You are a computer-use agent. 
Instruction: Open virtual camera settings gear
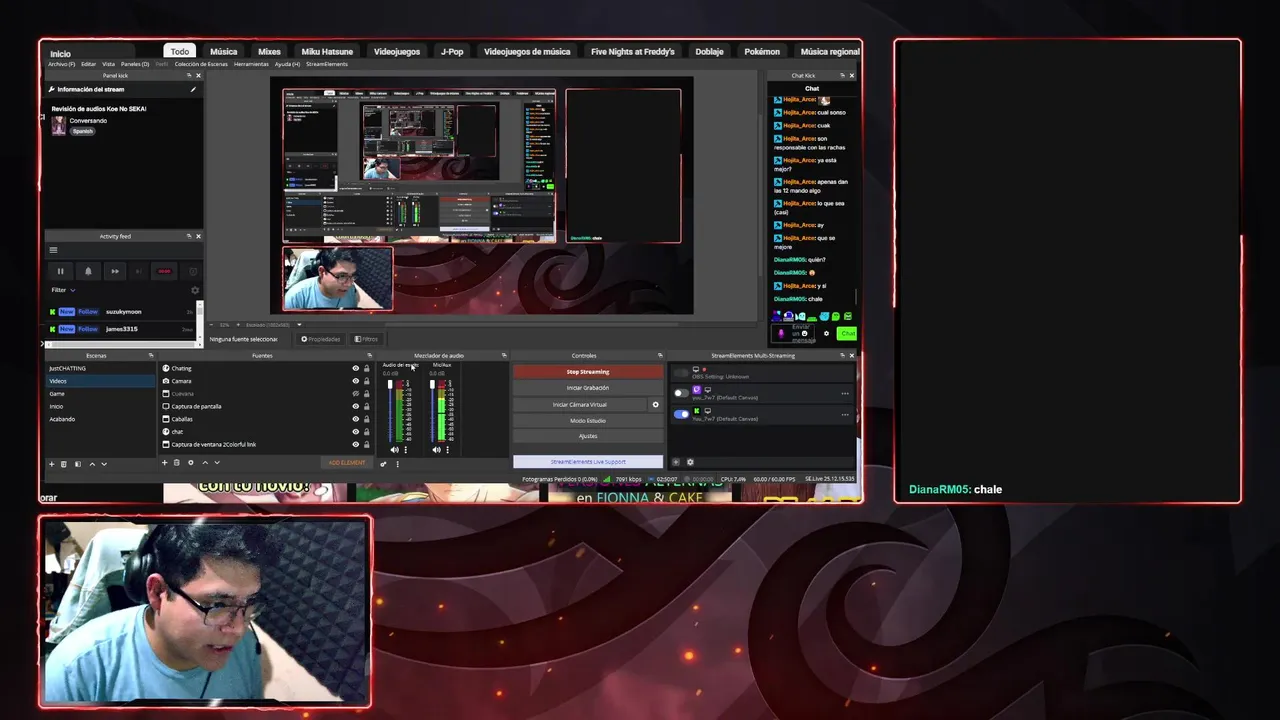tap(656, 405)
